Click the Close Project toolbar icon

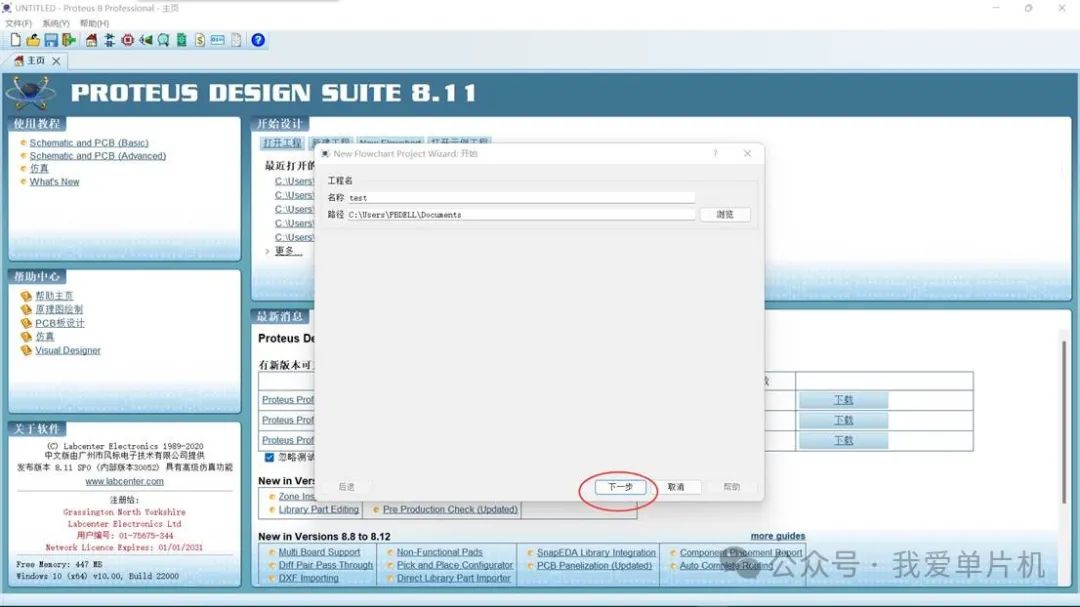coord(69,40)
